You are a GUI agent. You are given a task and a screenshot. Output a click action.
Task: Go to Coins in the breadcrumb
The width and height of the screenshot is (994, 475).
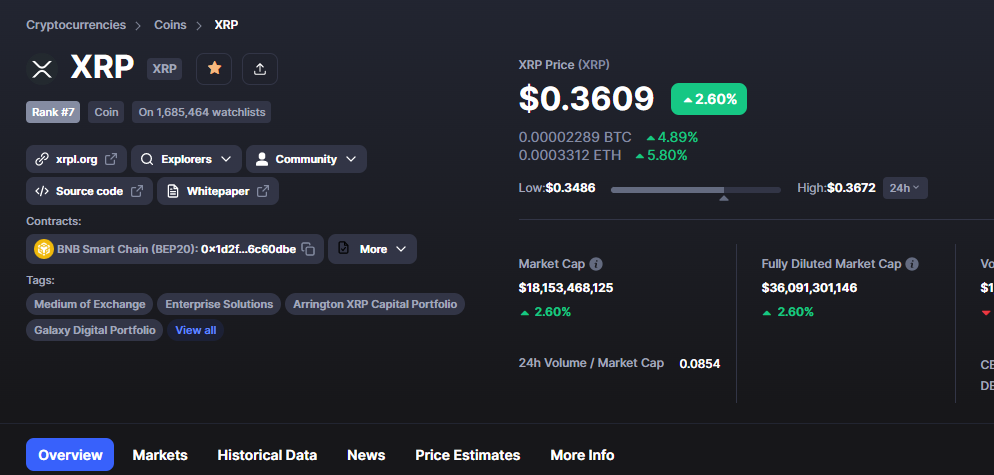170,25
